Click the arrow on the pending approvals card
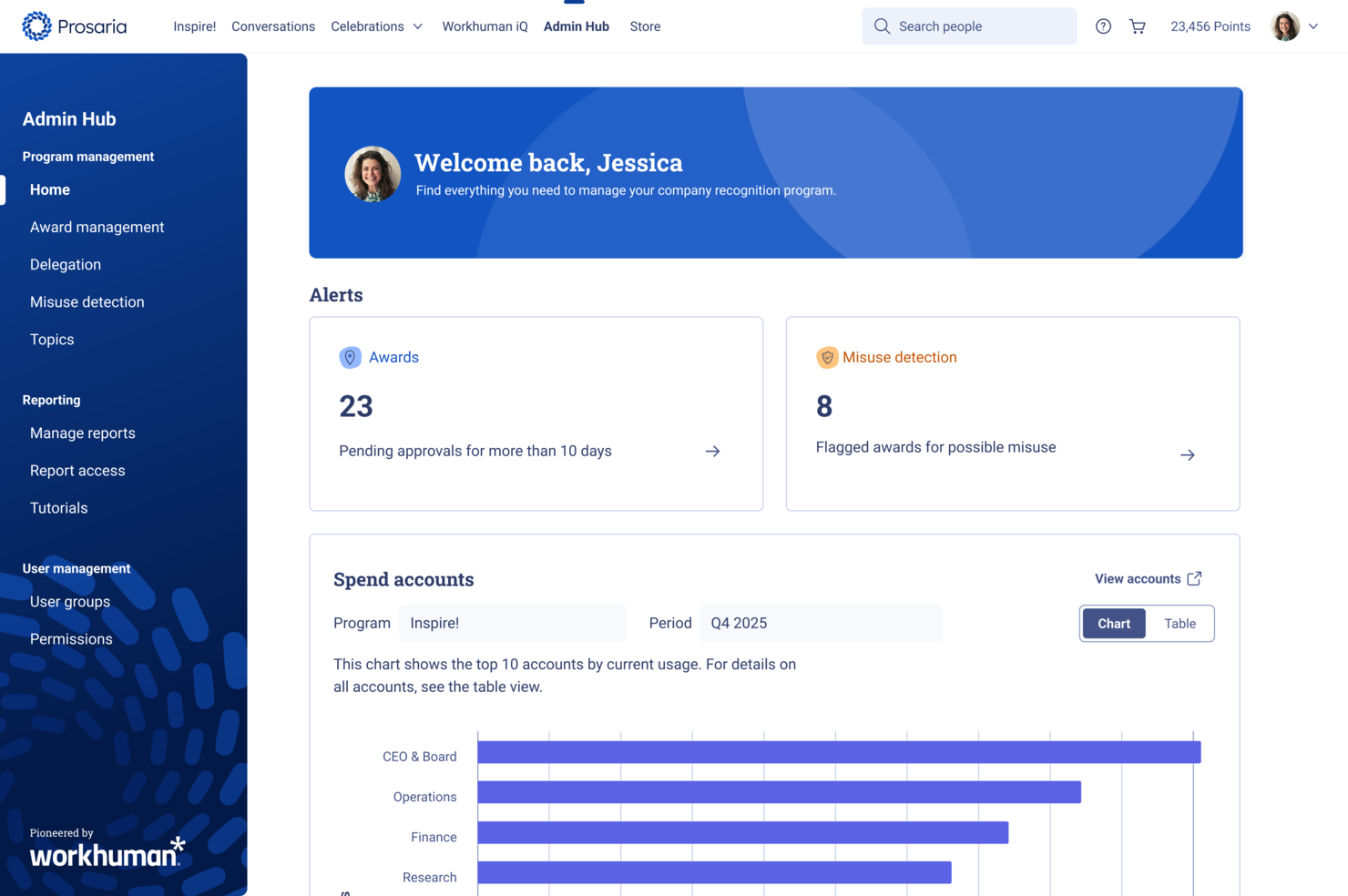Screen dimensions: 1348x896 point(712,451)
